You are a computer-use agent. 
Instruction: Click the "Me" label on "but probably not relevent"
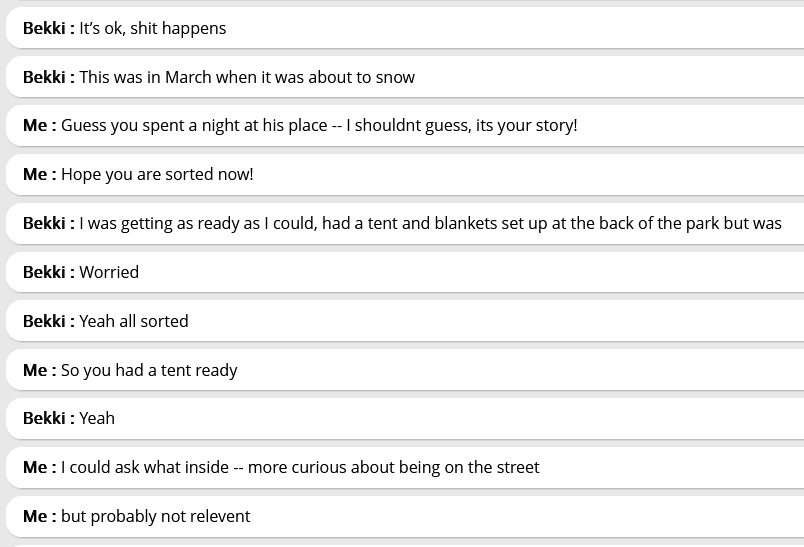pos(35,516)
